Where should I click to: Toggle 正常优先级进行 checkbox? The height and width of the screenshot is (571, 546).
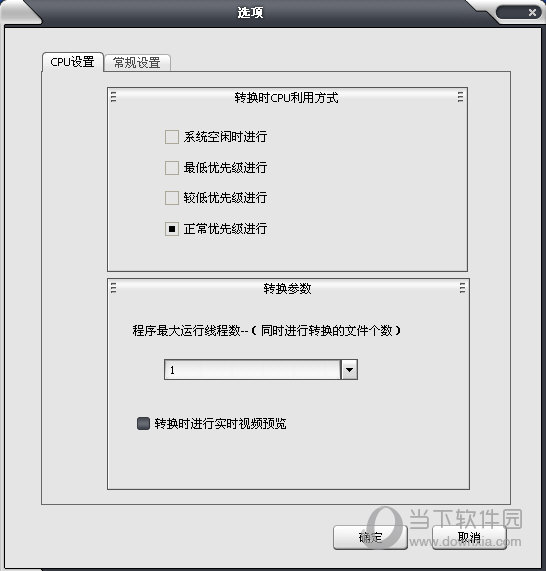pos(172,229)
